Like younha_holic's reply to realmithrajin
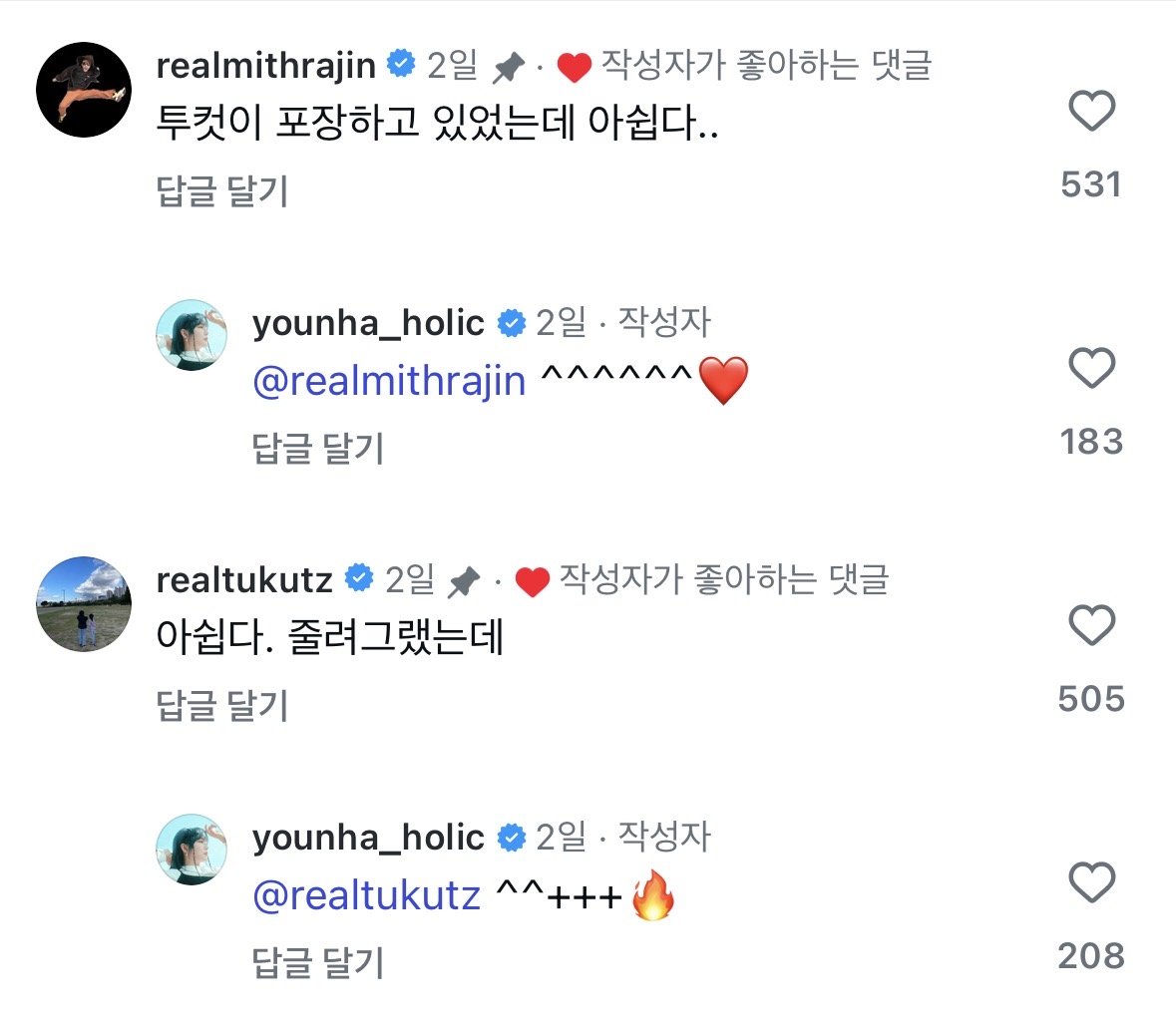 pos(1091,369)
